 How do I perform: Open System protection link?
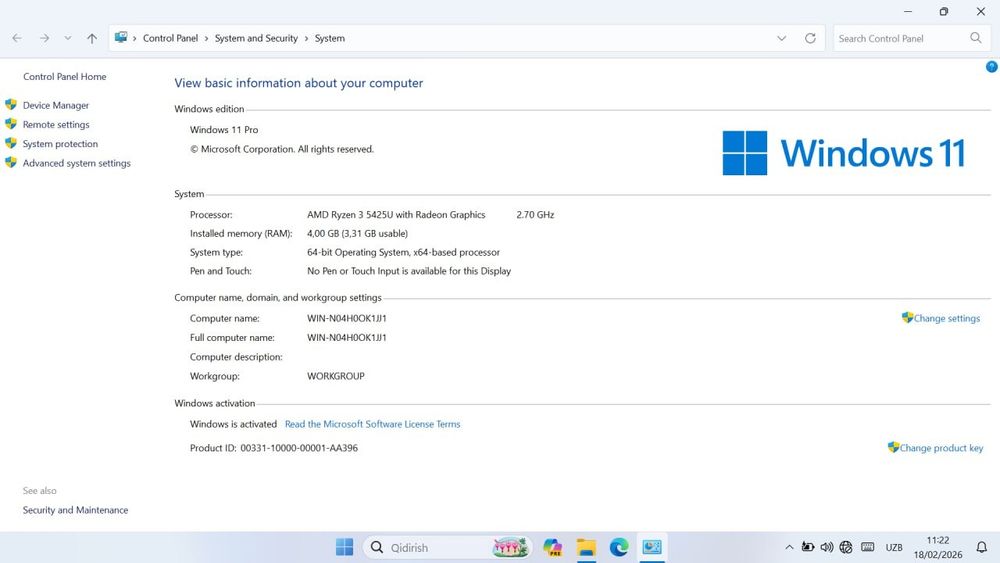pyautogui.click(x=60, y=143)
